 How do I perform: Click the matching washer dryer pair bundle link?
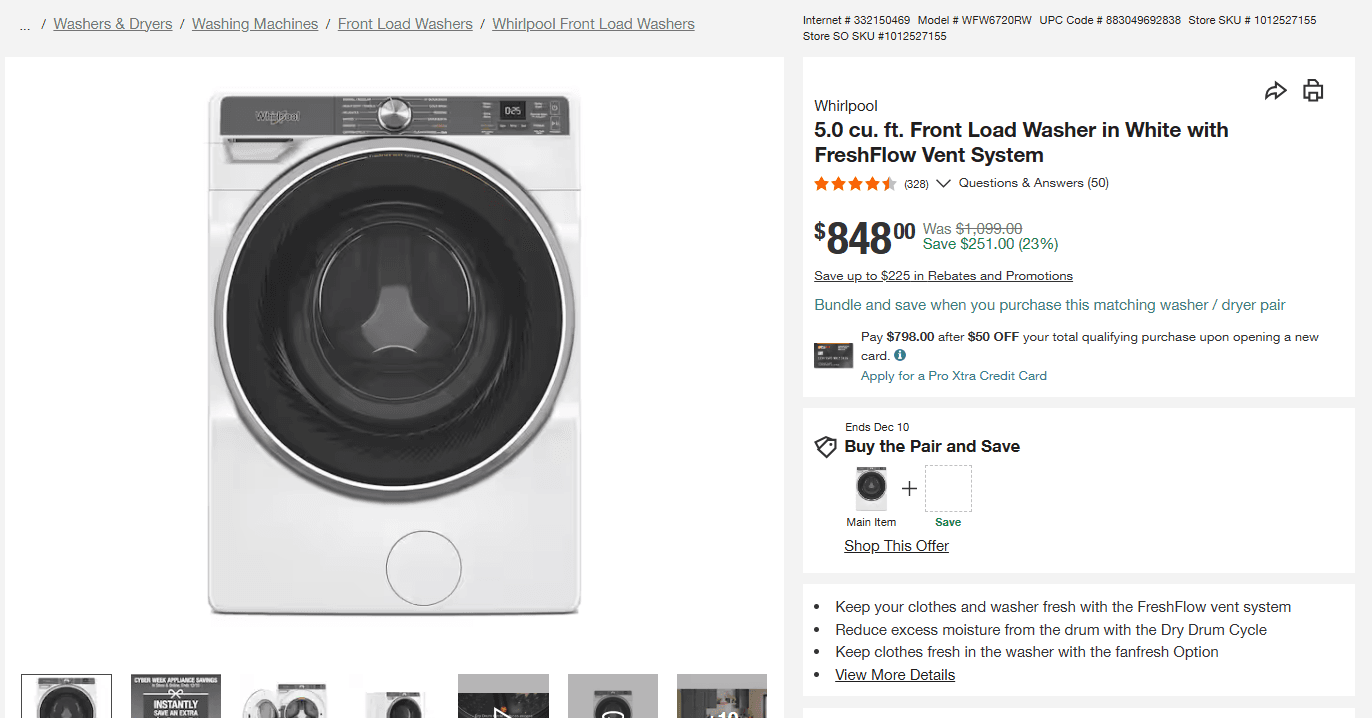tap(1050, 304)
